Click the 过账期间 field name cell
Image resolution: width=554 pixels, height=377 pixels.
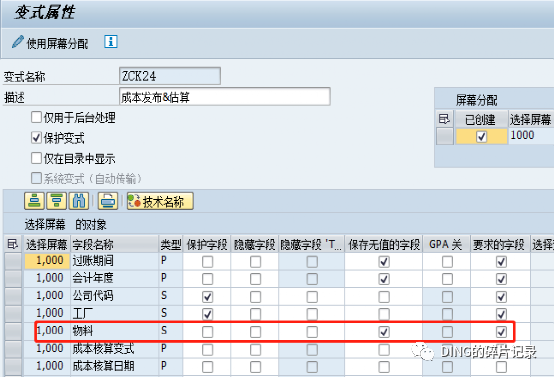pyautogui.click(x=114, y=261)
